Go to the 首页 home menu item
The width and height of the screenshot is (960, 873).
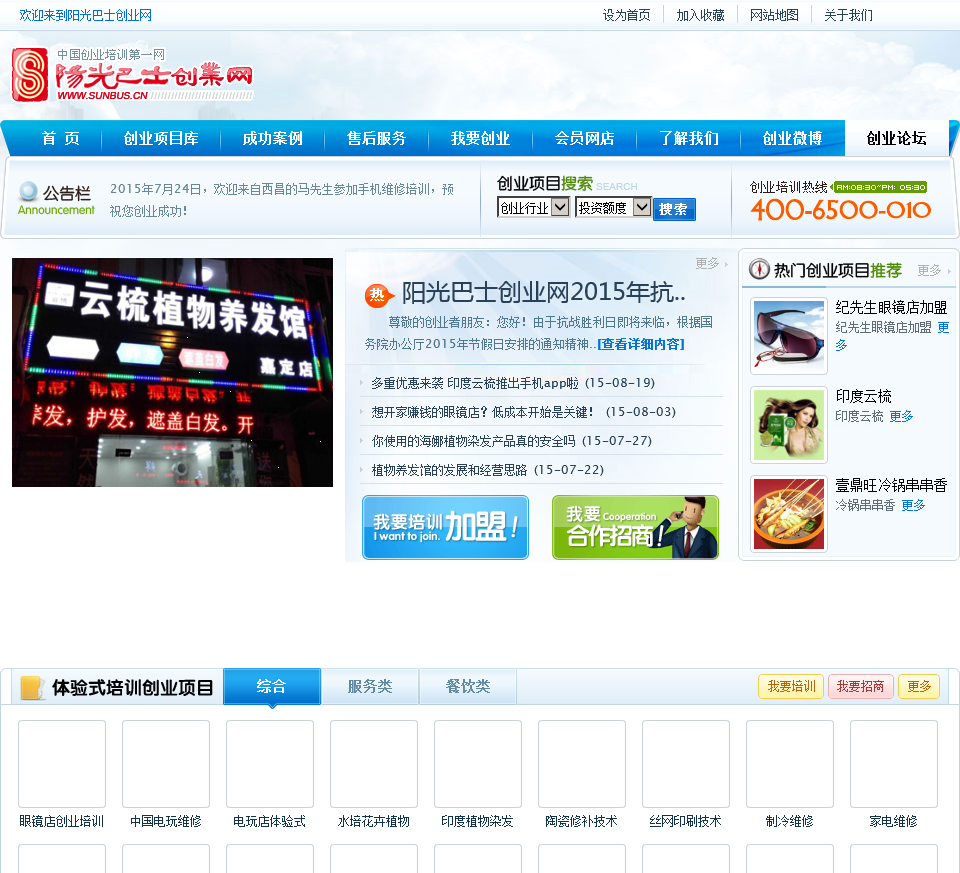tap(60, 138)
